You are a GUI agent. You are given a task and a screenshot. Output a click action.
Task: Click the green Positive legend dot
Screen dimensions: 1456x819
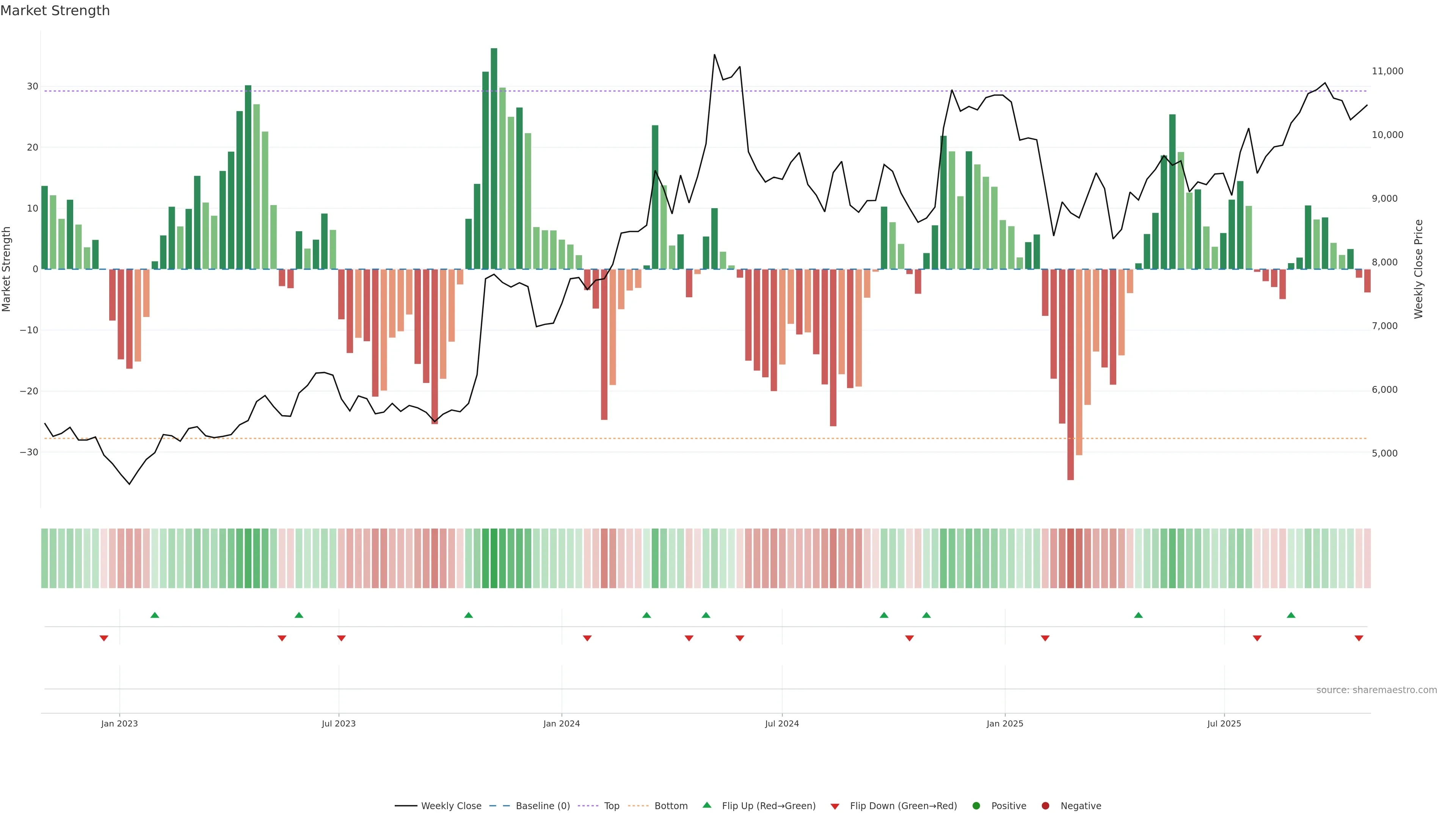(976, 806)
